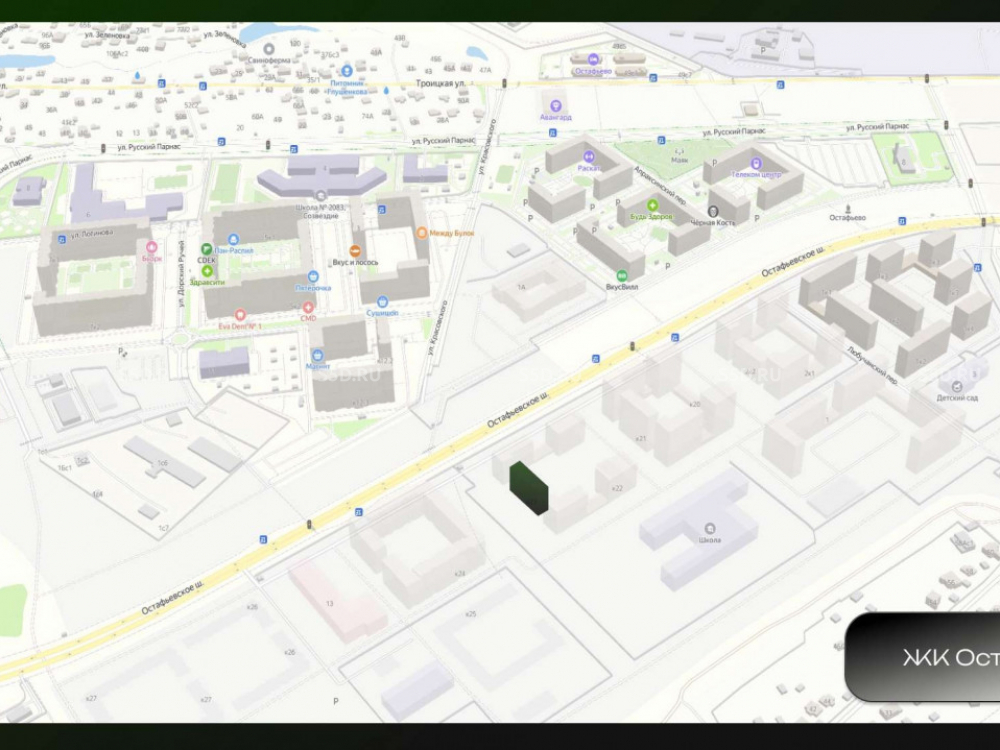Screen dimensions: 1000x750
Task: Select the Здравсити pharmacy icon
Action: (x=207, y=270)
